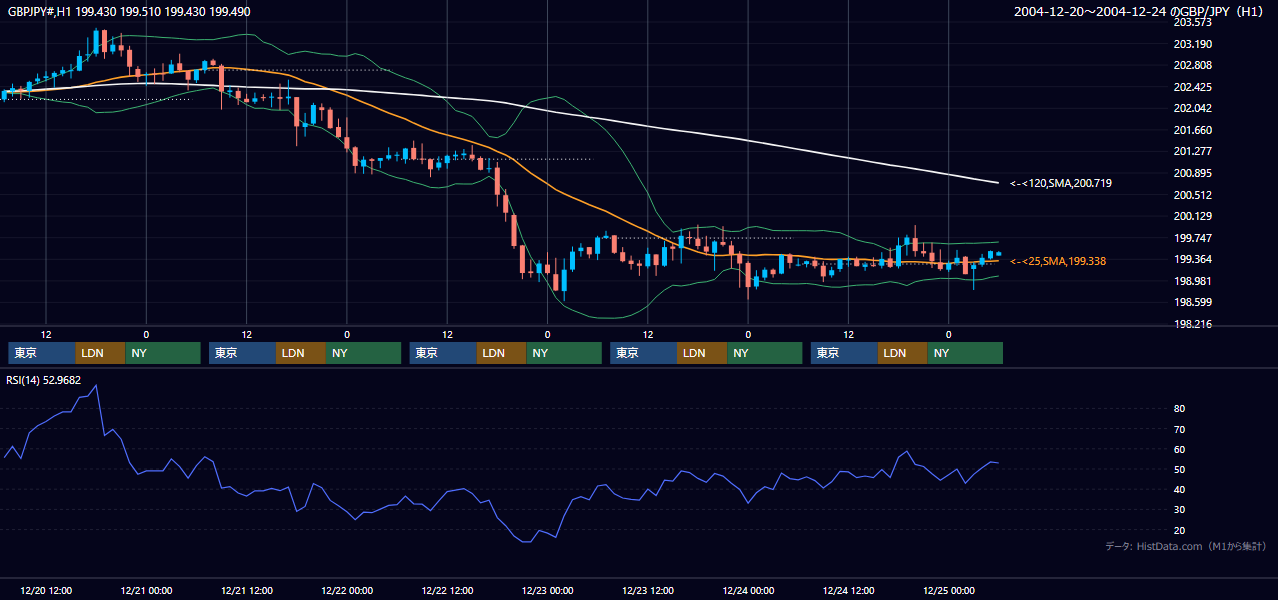Image resolution: width=1278 pixels, height=600 pixels.
Task: Click the 12/21 00:00 time axis label
Action: (x=146, y=590)
